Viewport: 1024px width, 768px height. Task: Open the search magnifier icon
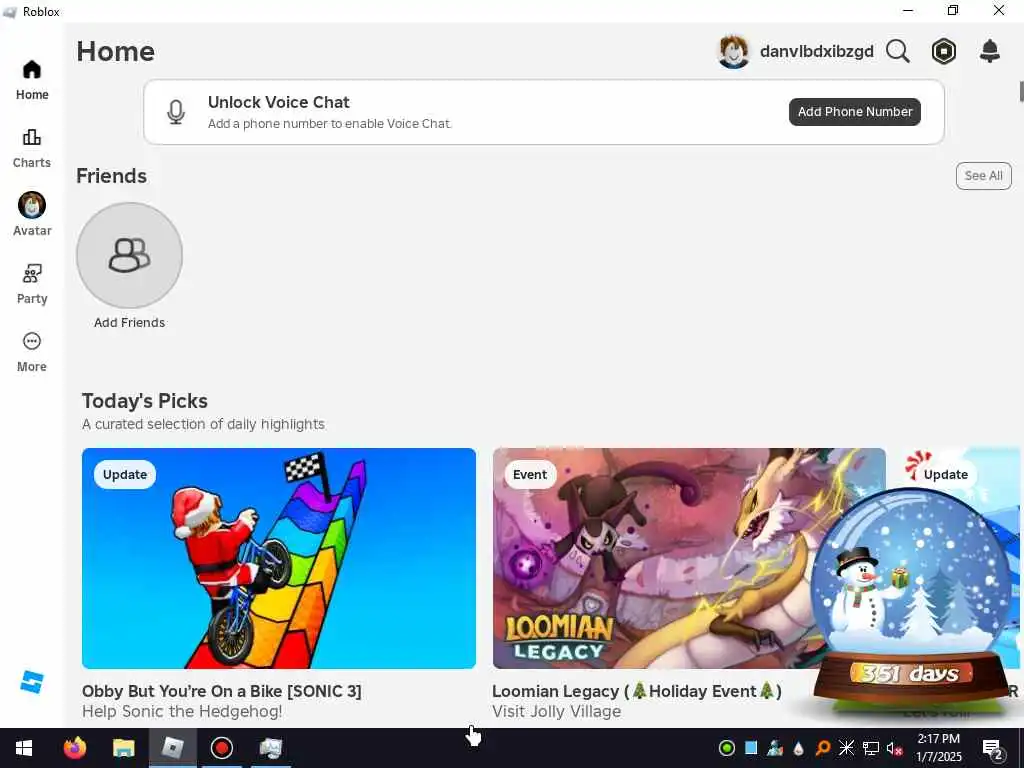tap(898, 51)
